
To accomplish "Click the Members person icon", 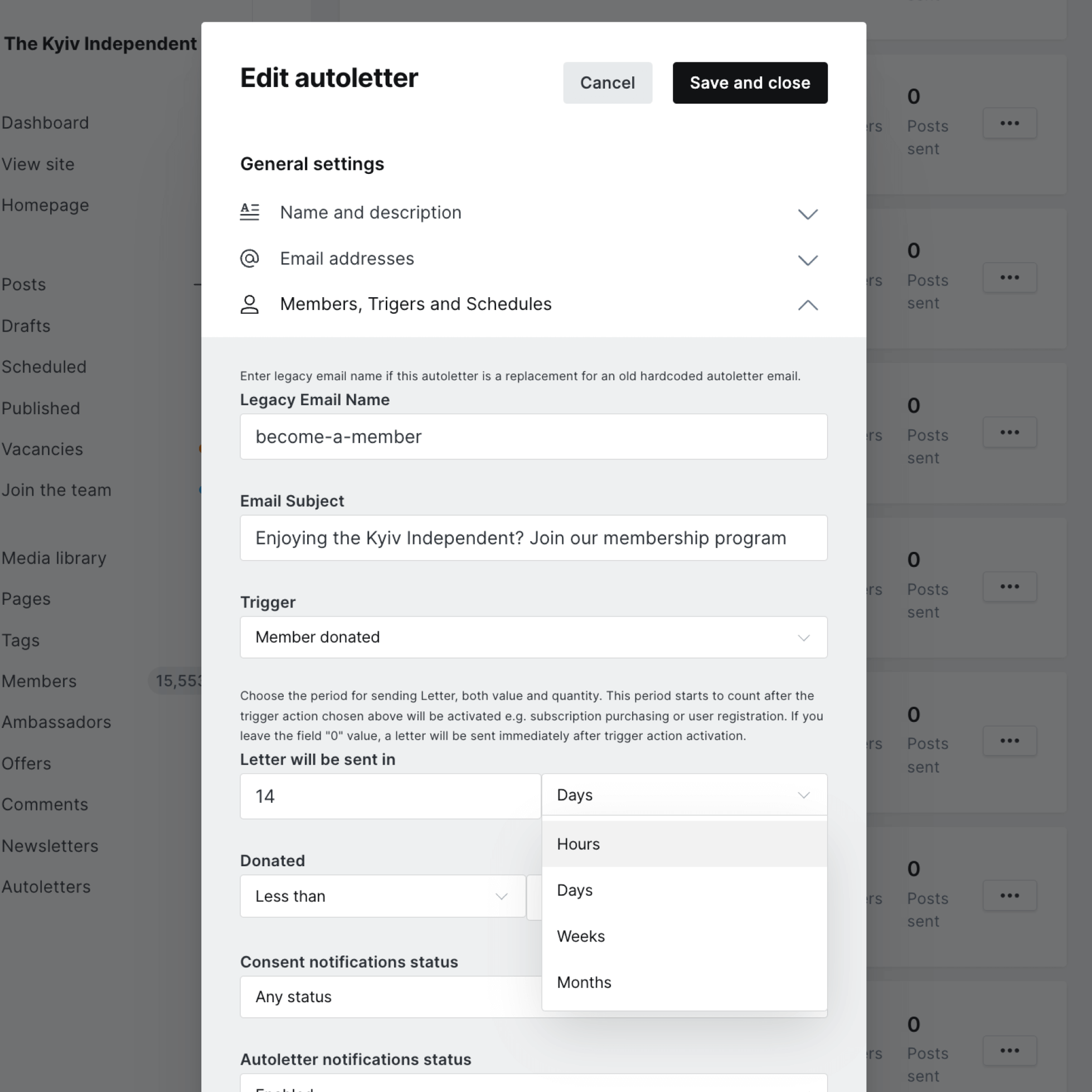I will pyautogui.click(x=249, y=304).
